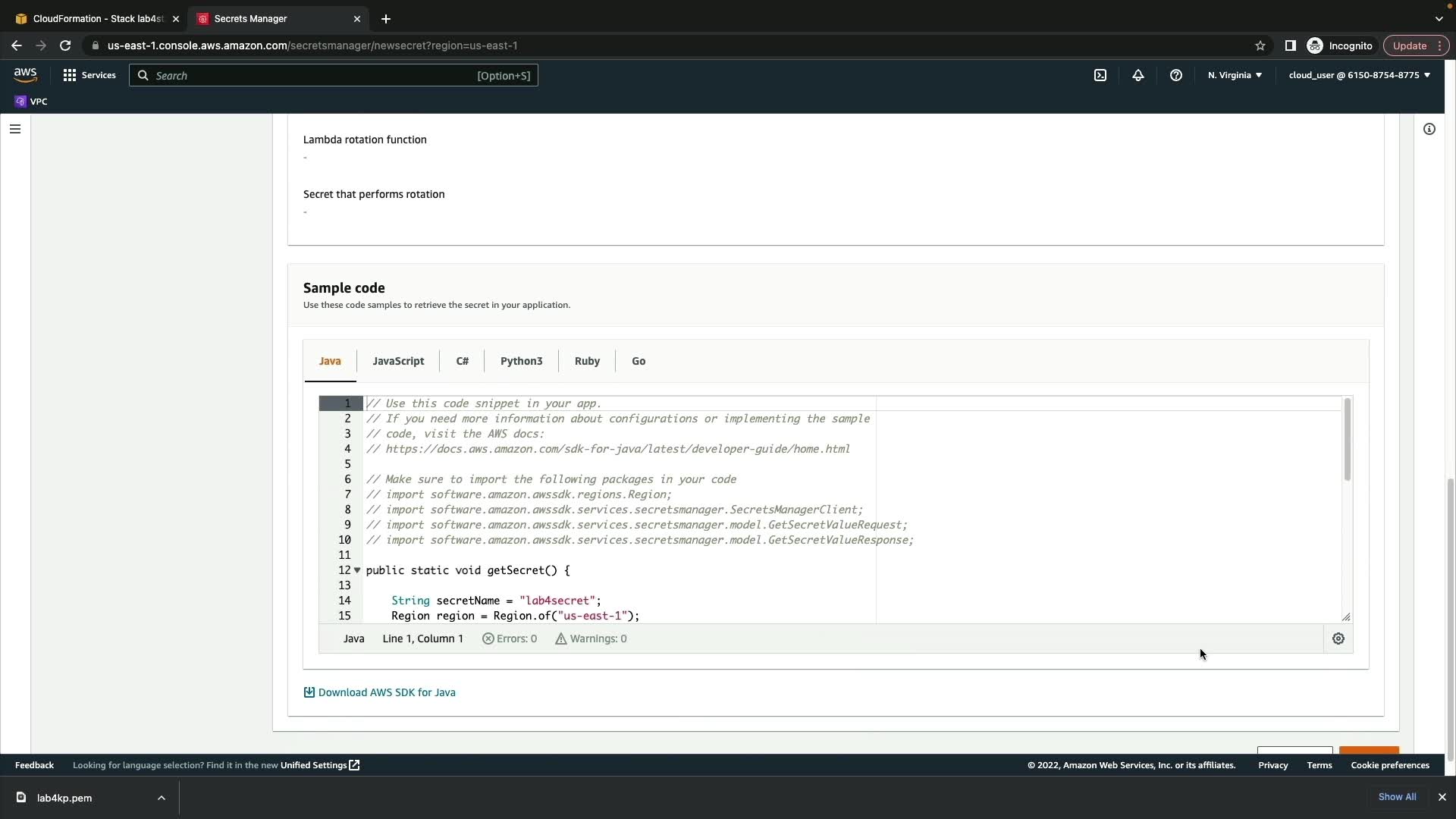This screenshot has height=819, width=1456.
Task: Open the help question mark icon
Action: coord(1176,75)
